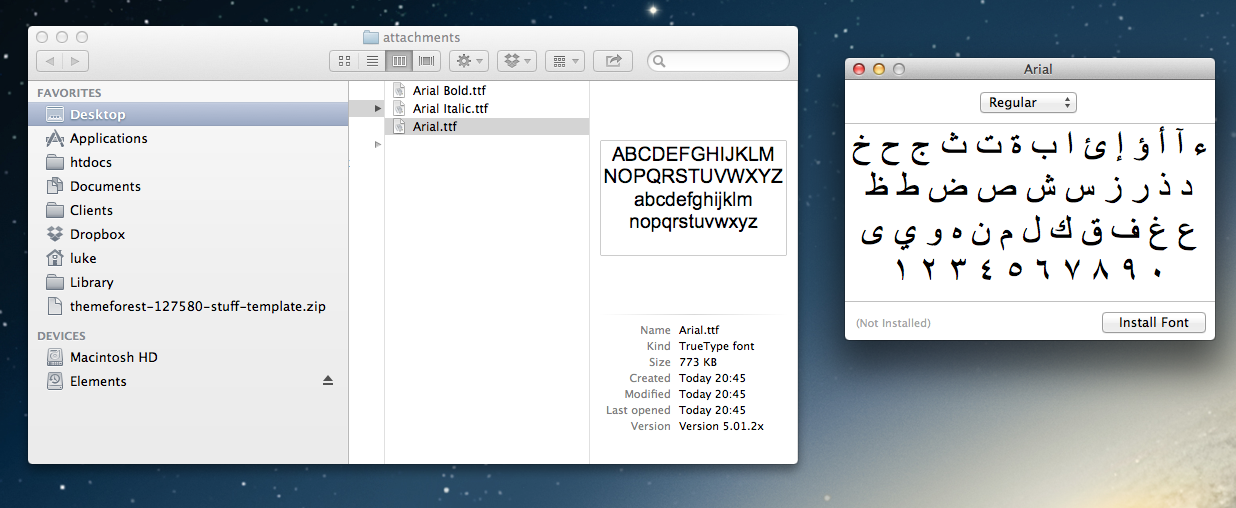The width and height of the screenshot is (1236, 508).
Task: Click the (Not Installed) status text
Action: [893, 323]
